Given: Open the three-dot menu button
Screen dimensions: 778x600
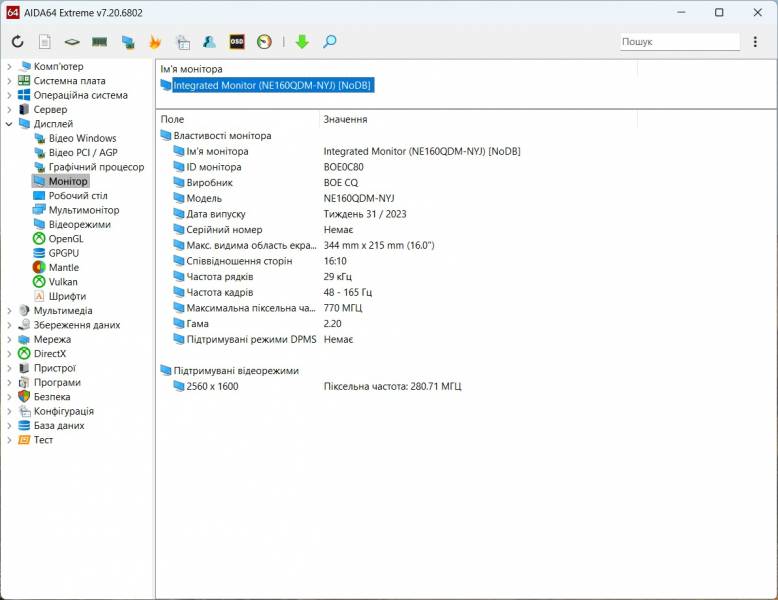Looking at the screenshot, I should [x=755, y=42].
